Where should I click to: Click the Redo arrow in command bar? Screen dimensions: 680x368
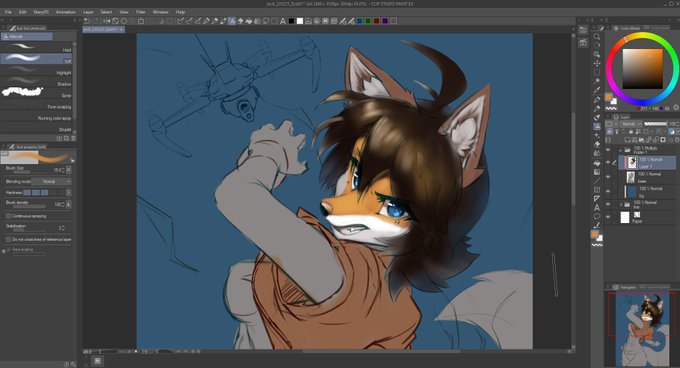(95, 21)
